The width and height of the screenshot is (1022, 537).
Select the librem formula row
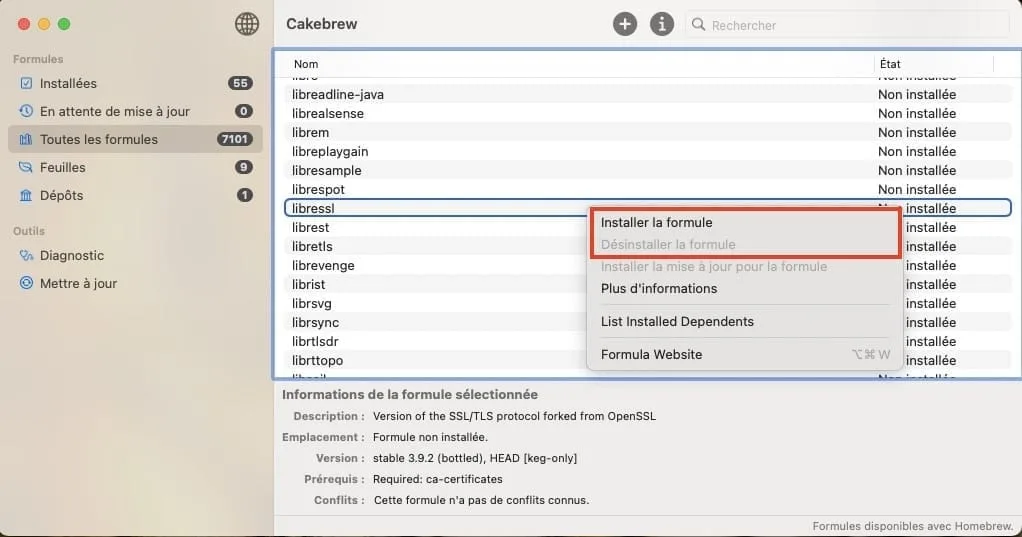click(648, 132)
